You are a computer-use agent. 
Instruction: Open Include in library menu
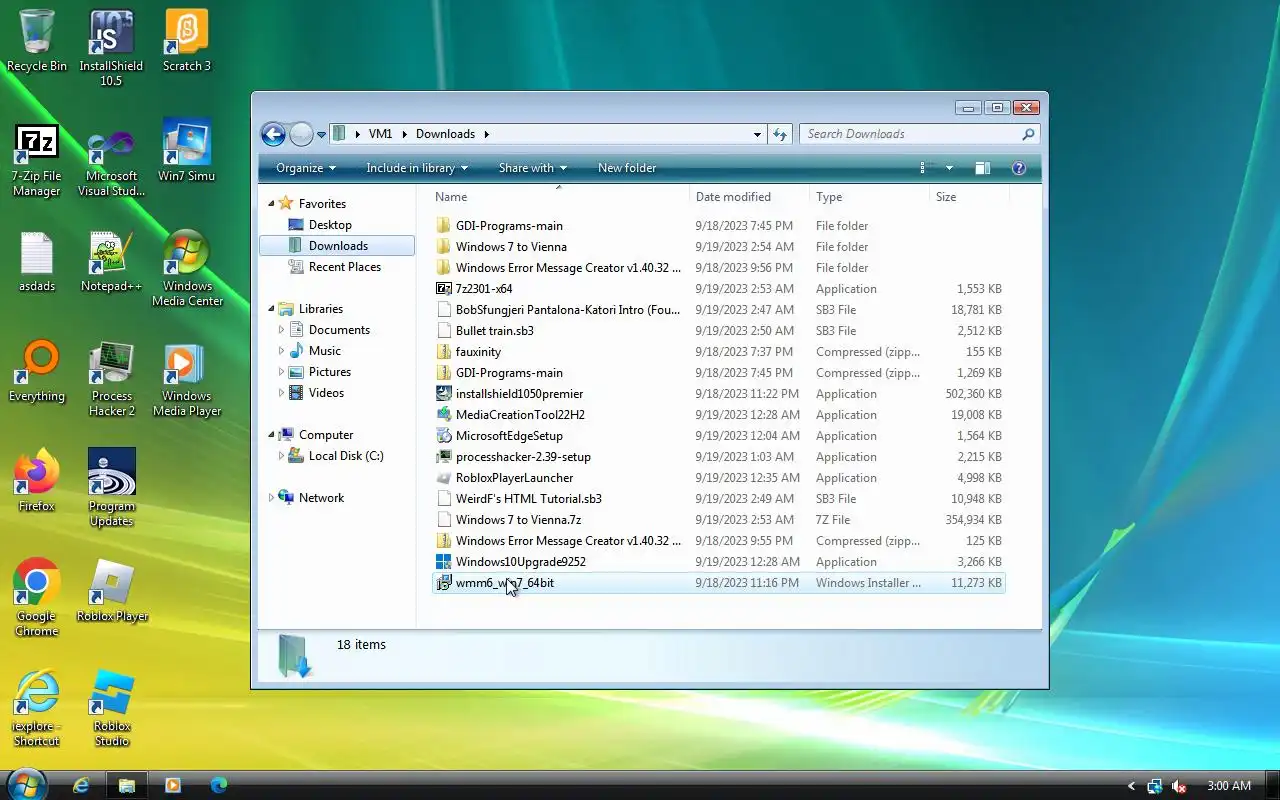pos(417,168)
